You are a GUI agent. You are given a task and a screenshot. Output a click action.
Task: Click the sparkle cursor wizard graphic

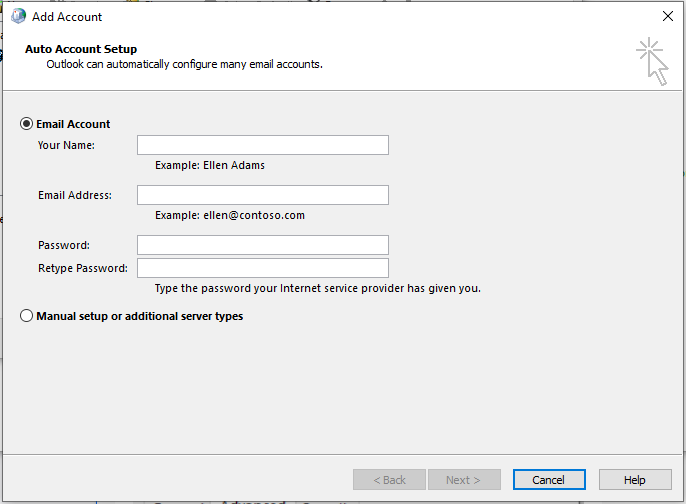652,61
